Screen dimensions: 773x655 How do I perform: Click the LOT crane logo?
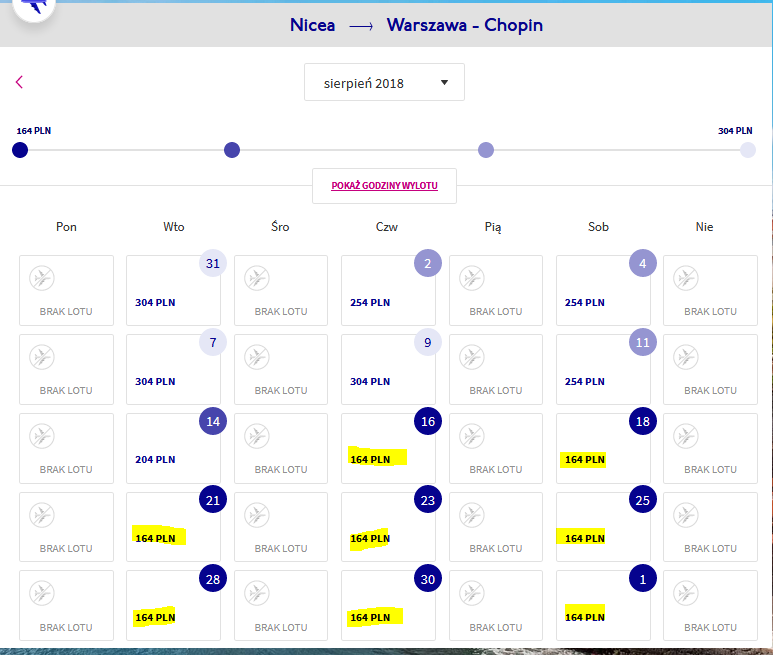coord(34,7)
